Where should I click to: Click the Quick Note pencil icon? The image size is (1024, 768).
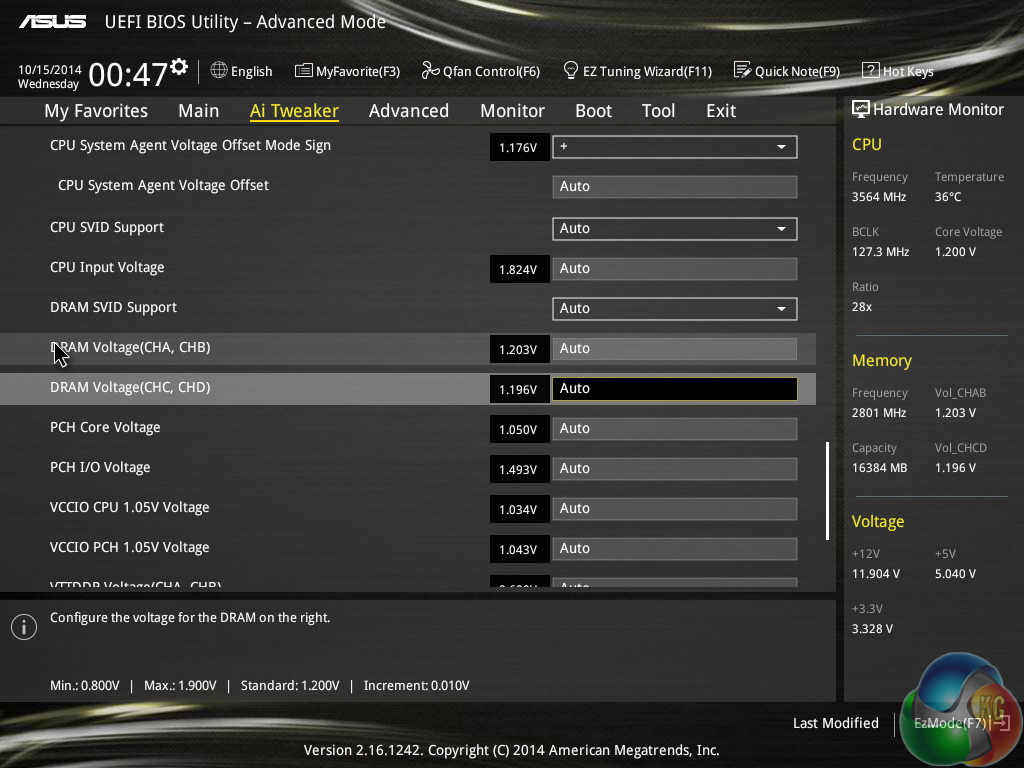click(743, 70)
